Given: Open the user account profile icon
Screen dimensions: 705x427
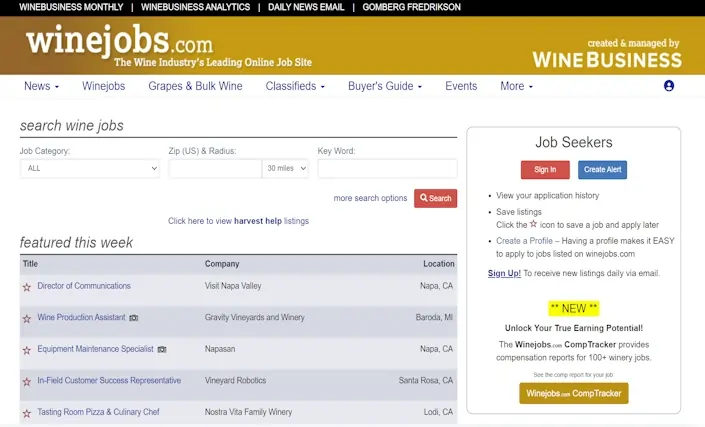Looking at the screenshot, I should pos(669,86).
